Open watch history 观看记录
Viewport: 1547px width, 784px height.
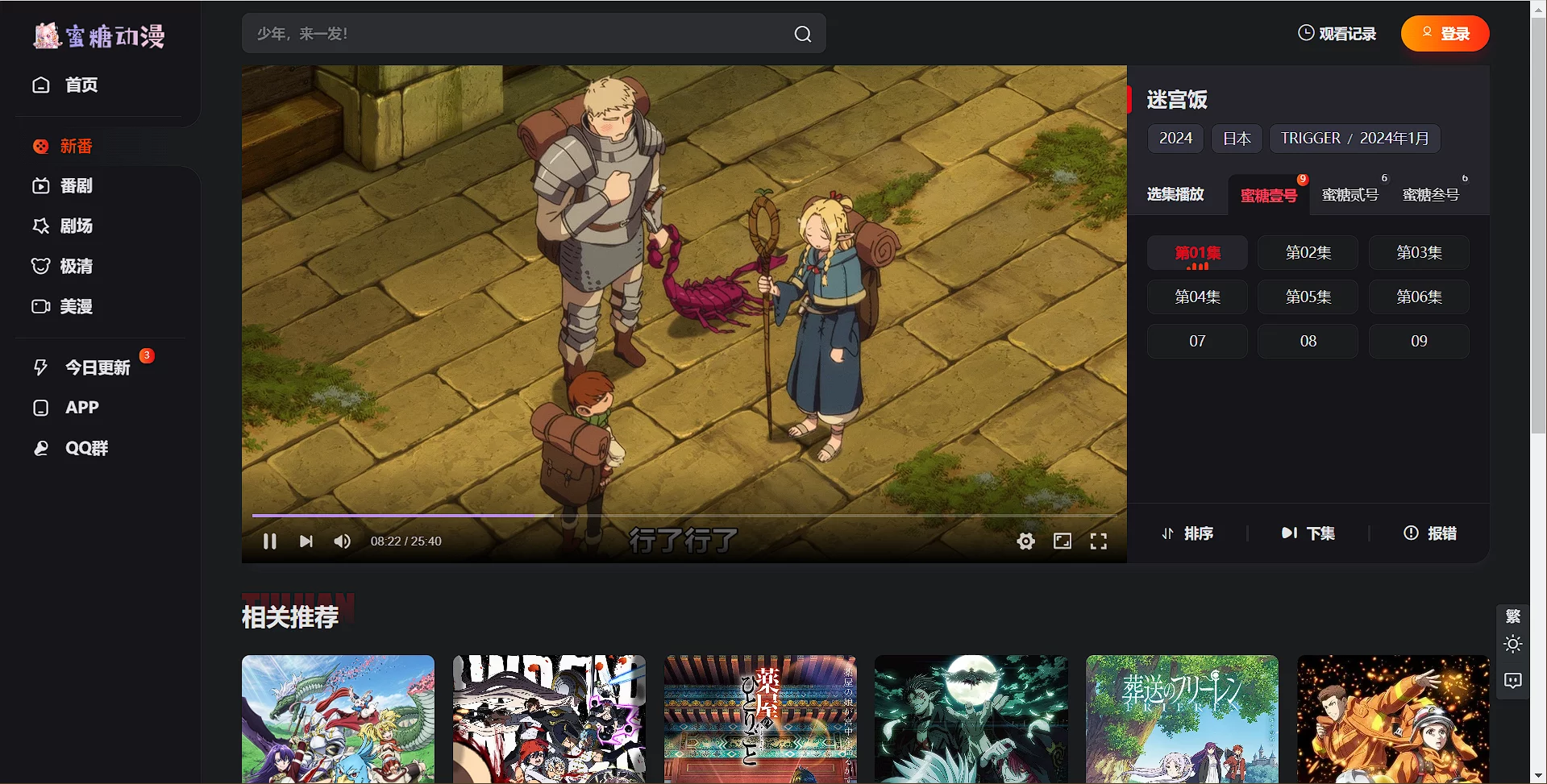click(1337, 34)
